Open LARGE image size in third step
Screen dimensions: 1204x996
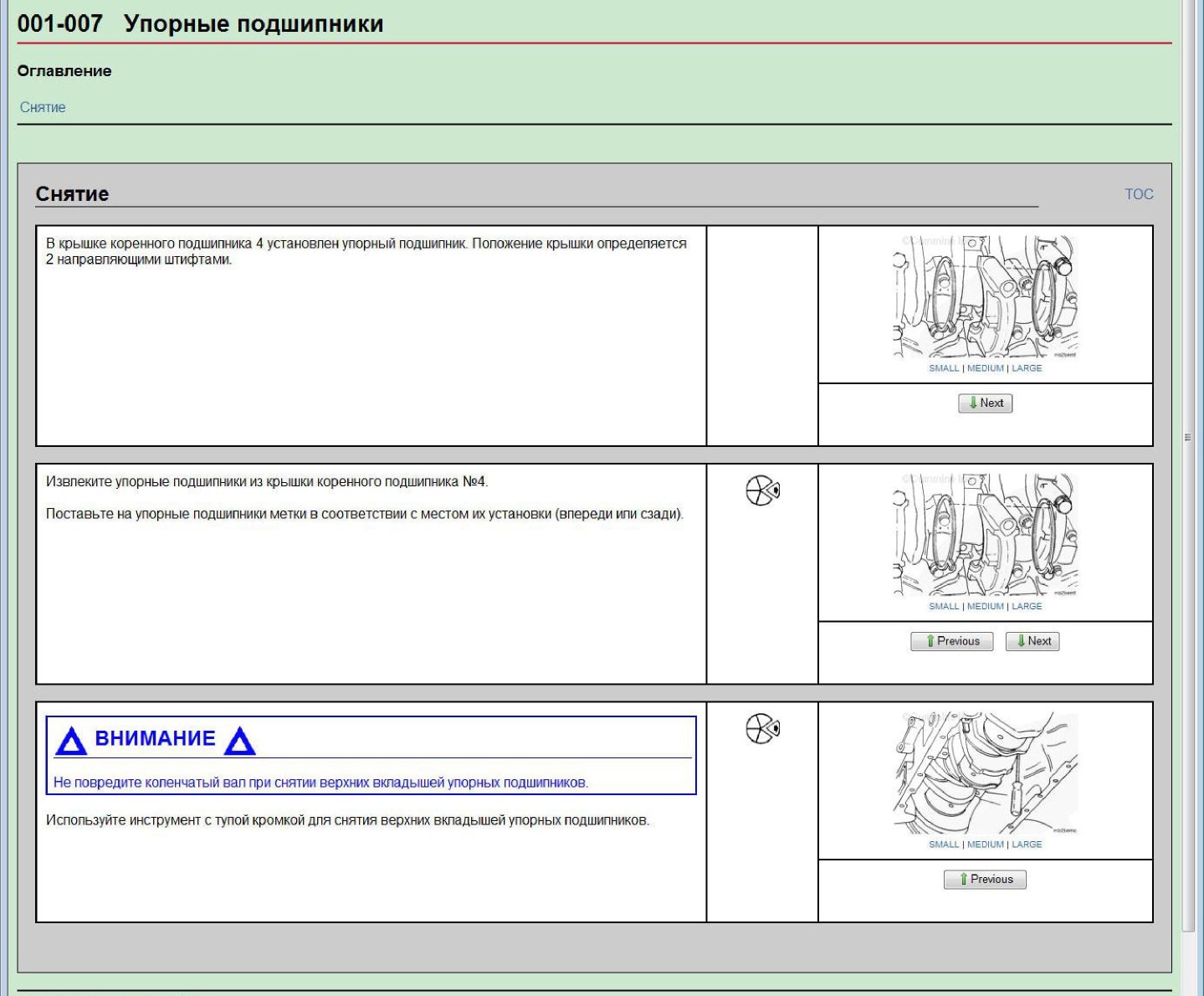(x=1027, y=845)
